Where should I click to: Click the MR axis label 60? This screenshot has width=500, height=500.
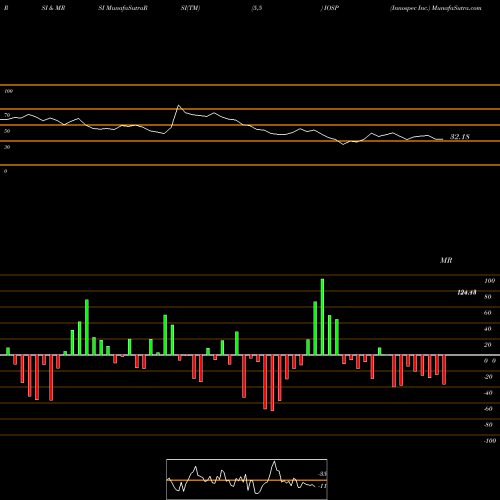click(488, 313)
